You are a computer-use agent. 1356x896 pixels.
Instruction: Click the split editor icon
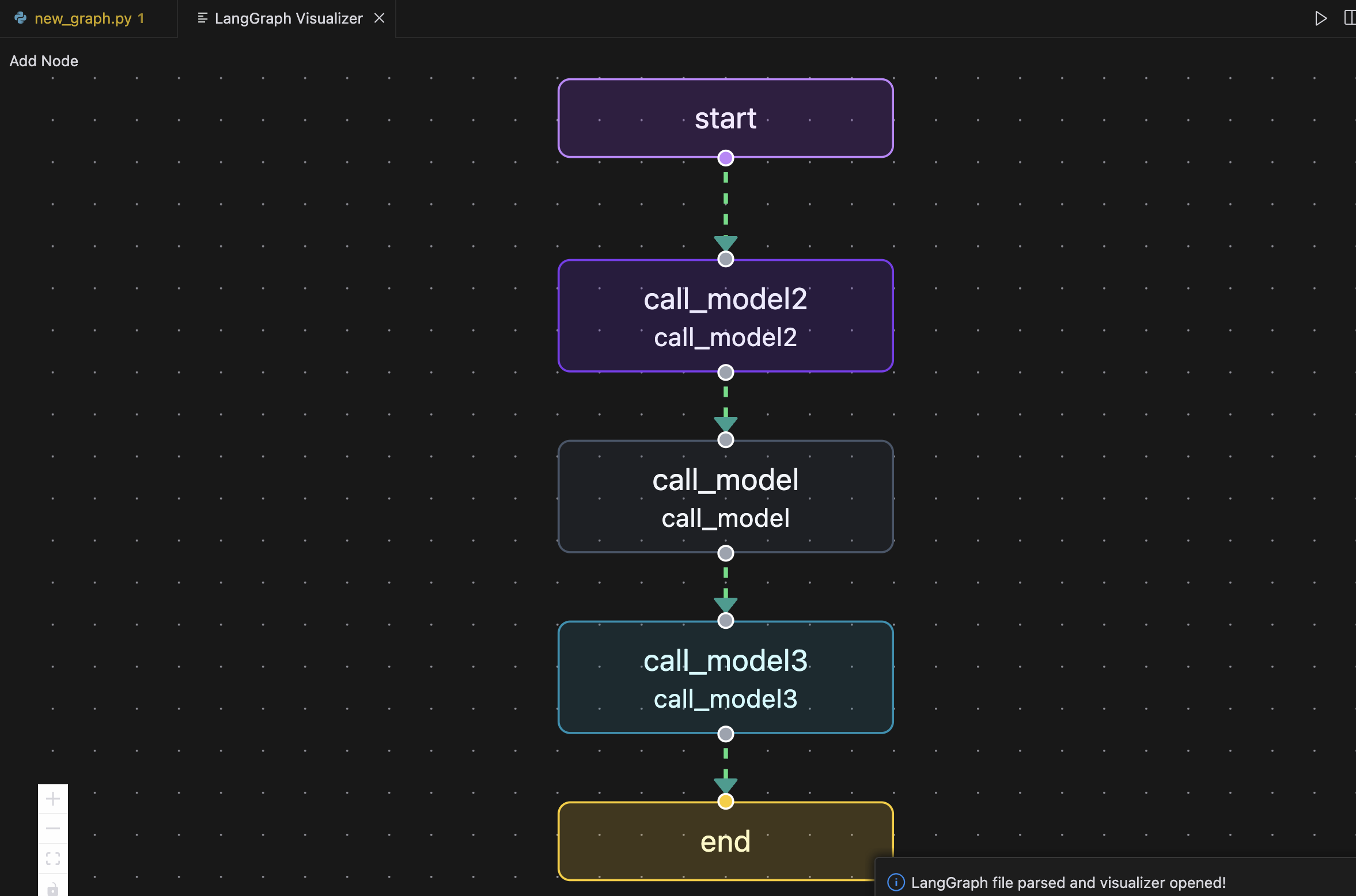[x=1350, y=18]
